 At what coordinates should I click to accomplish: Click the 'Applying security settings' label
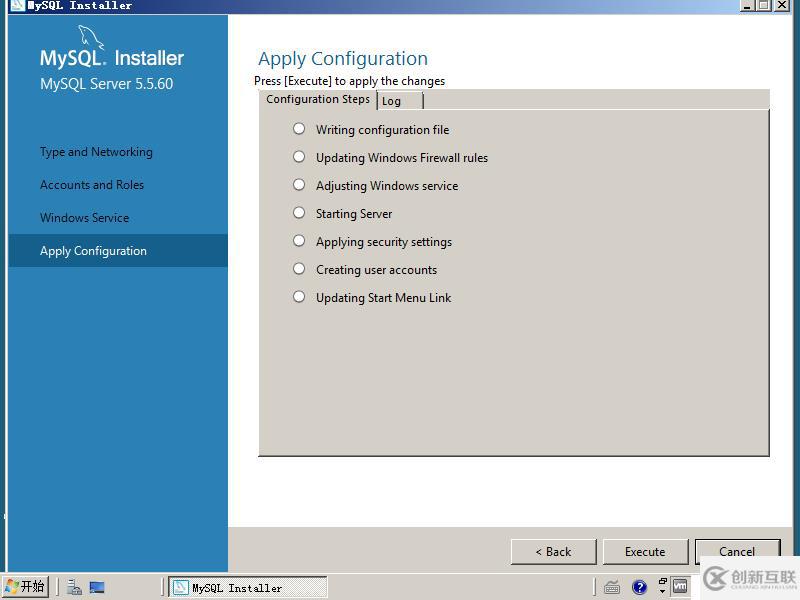(384, 242)
